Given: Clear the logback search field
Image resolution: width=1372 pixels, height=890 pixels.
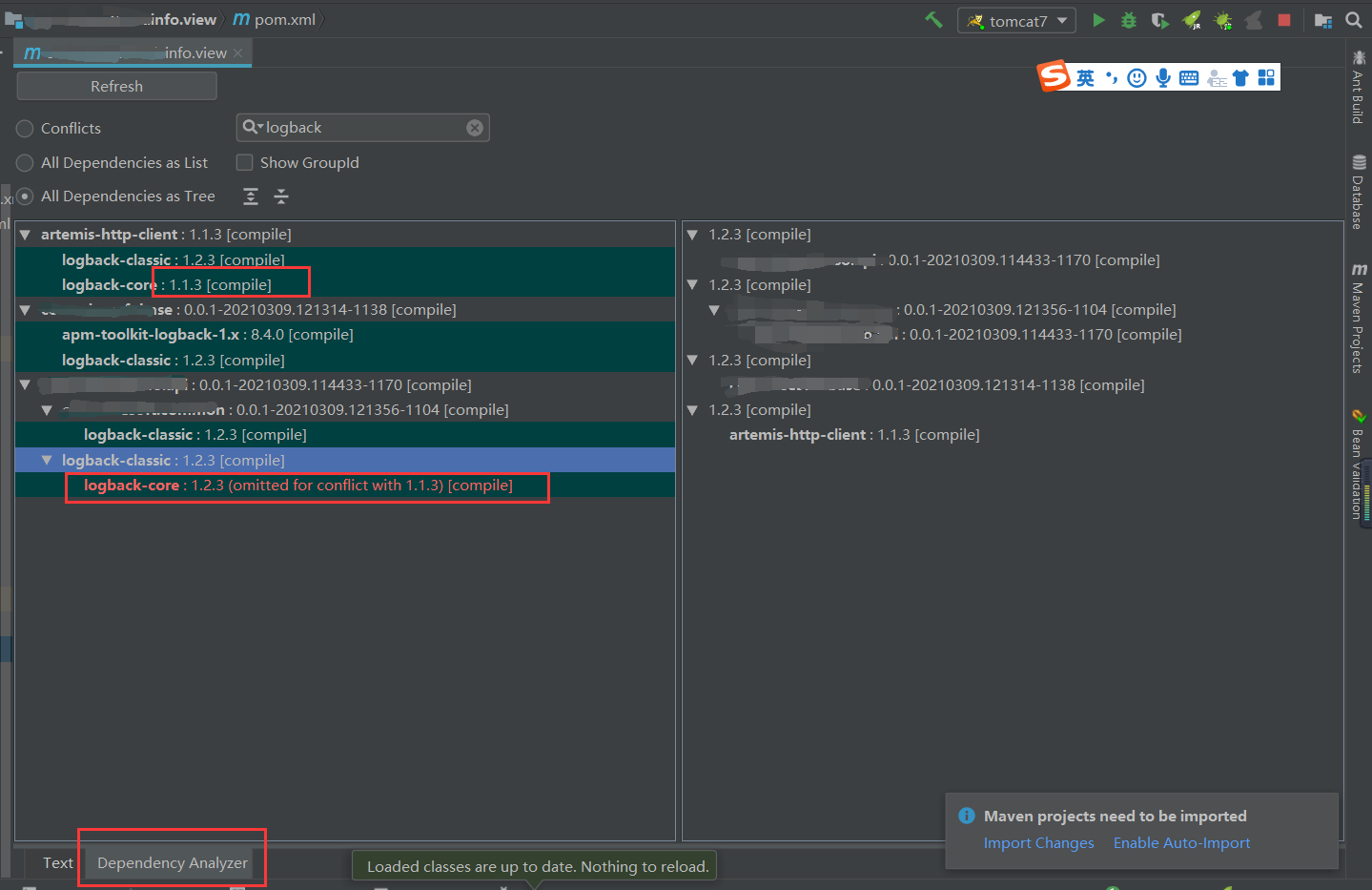Looking at the screenshot, I should point(475,127).
